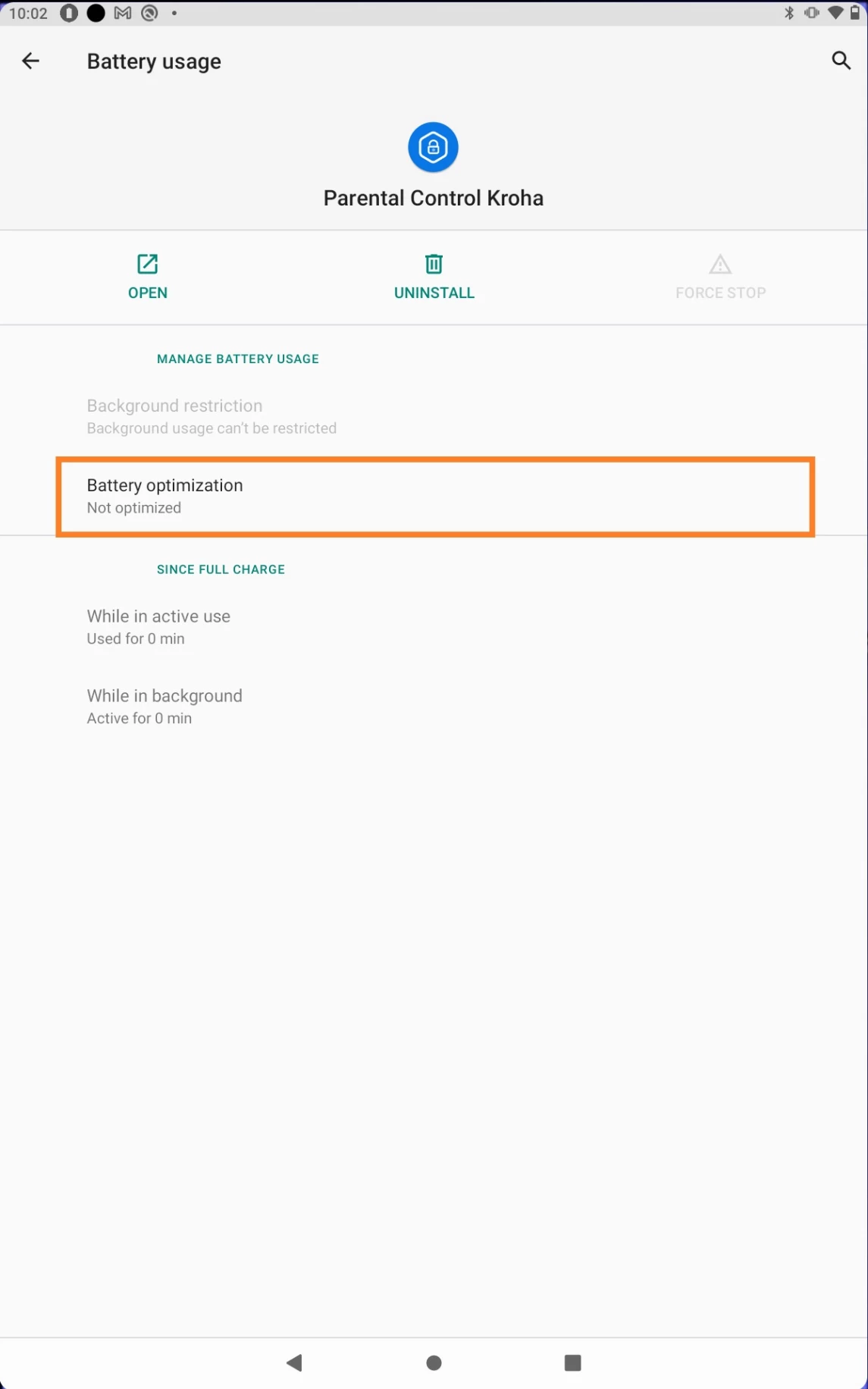868x1389 pixels.
Task: Tap the 10:02 clock in the status bar
Action: (x=29, y=14)
